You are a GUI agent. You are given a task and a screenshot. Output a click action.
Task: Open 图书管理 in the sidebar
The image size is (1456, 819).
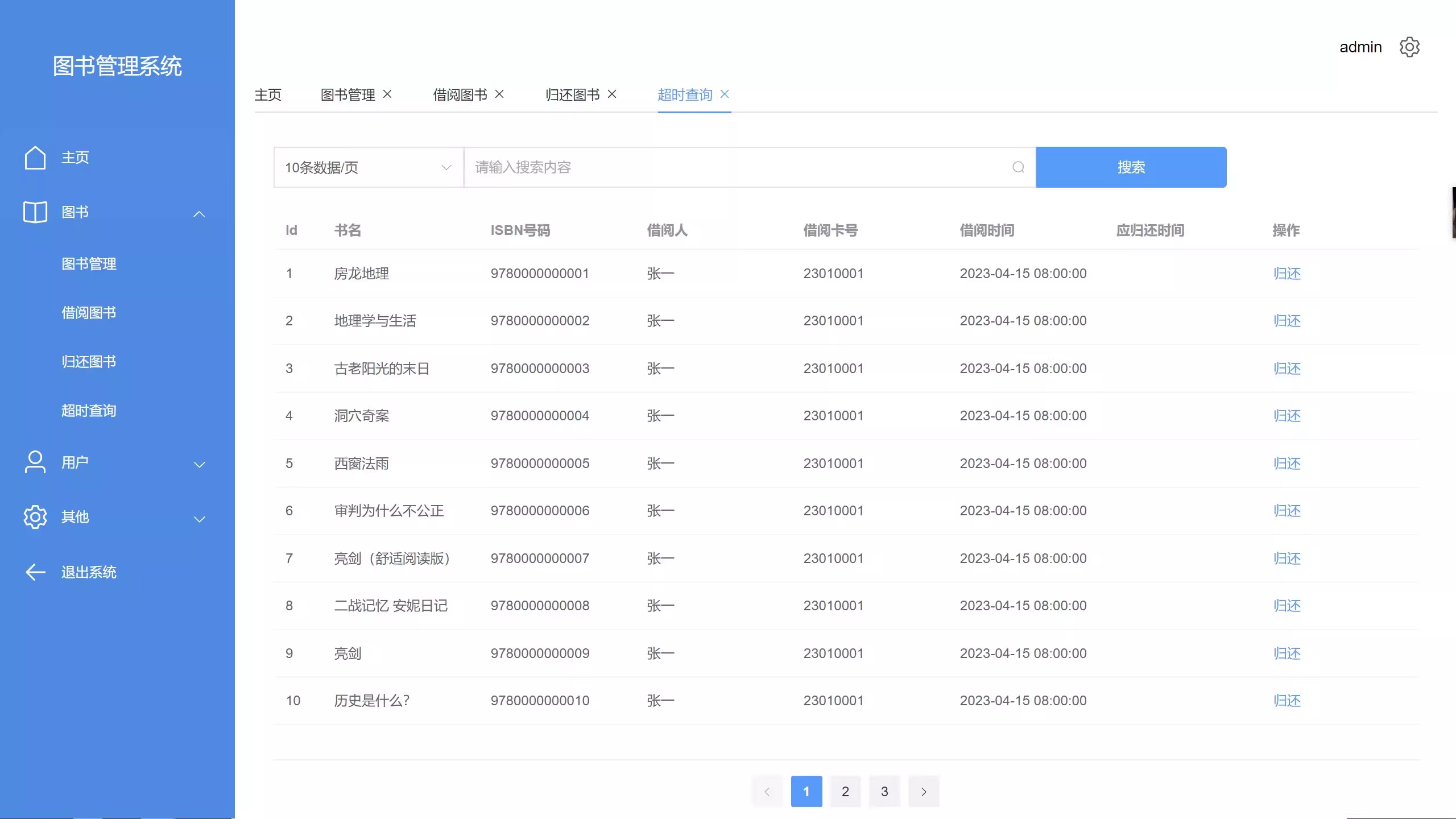coord(89,264)
